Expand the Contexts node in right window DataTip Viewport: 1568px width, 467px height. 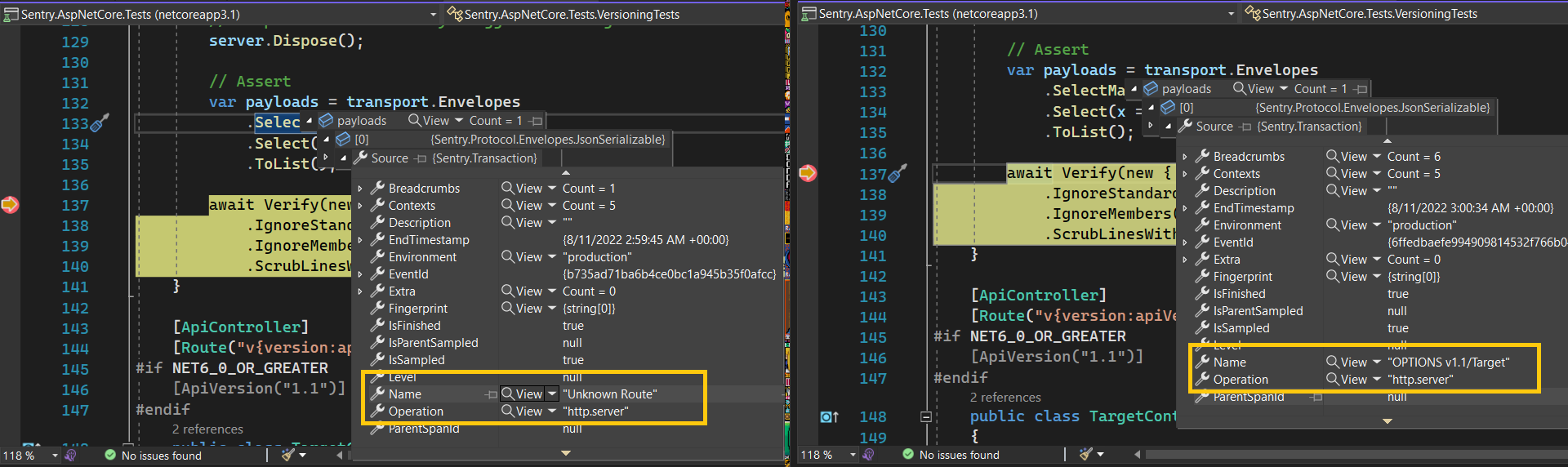click(1185, 174)
